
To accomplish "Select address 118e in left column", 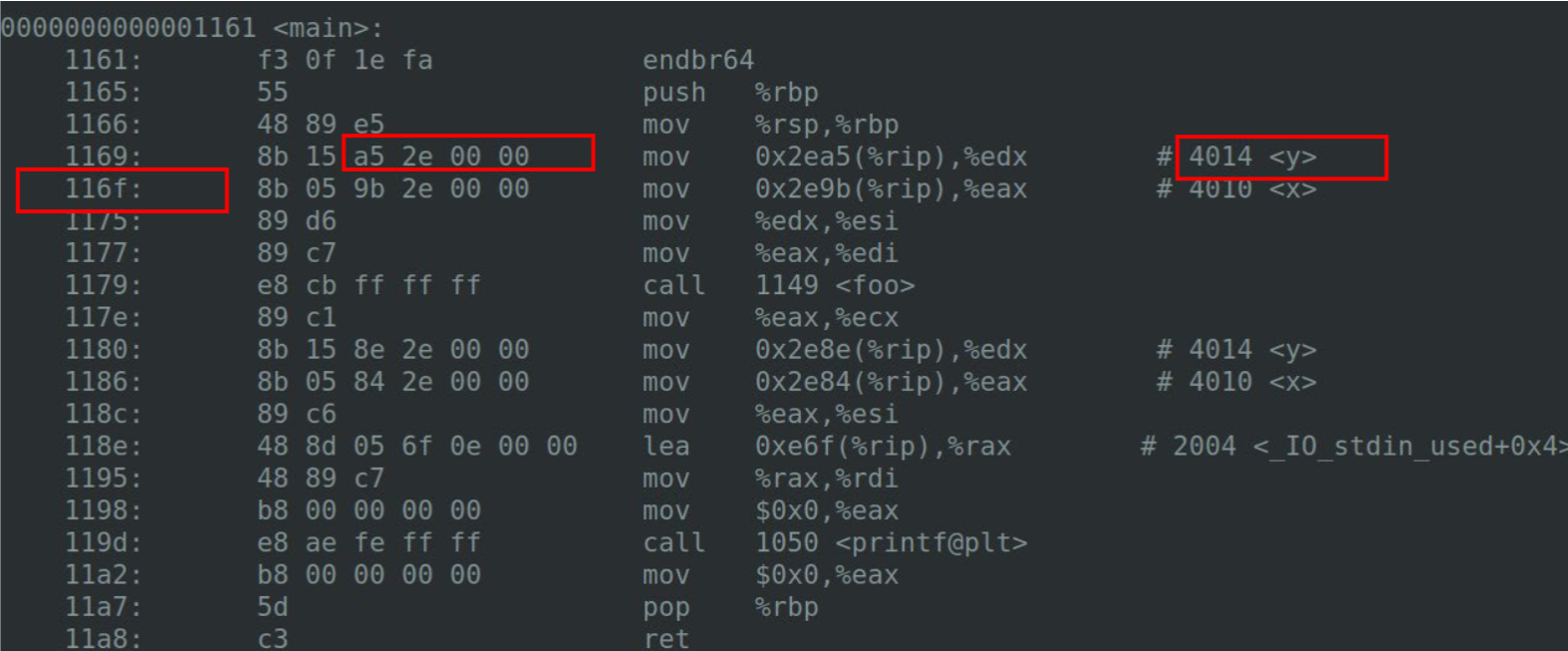I will coord(104,446).
